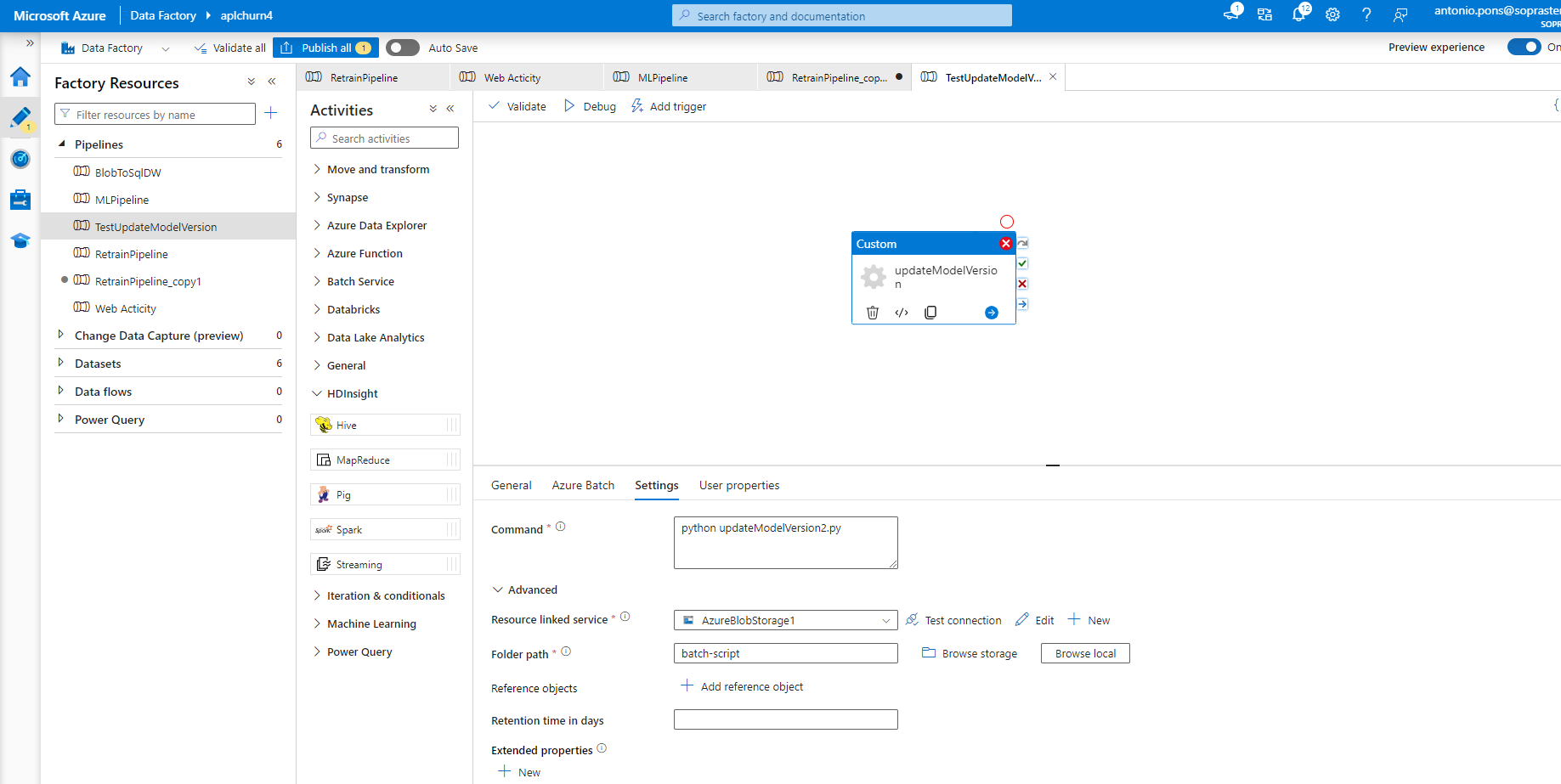The image size is (1561, 784).
Task: Select the Hive activity icon
Action: pos(324,425)
